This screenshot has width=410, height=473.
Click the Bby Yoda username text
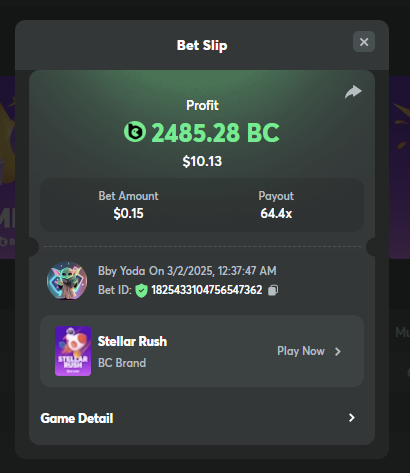(121, 271)
